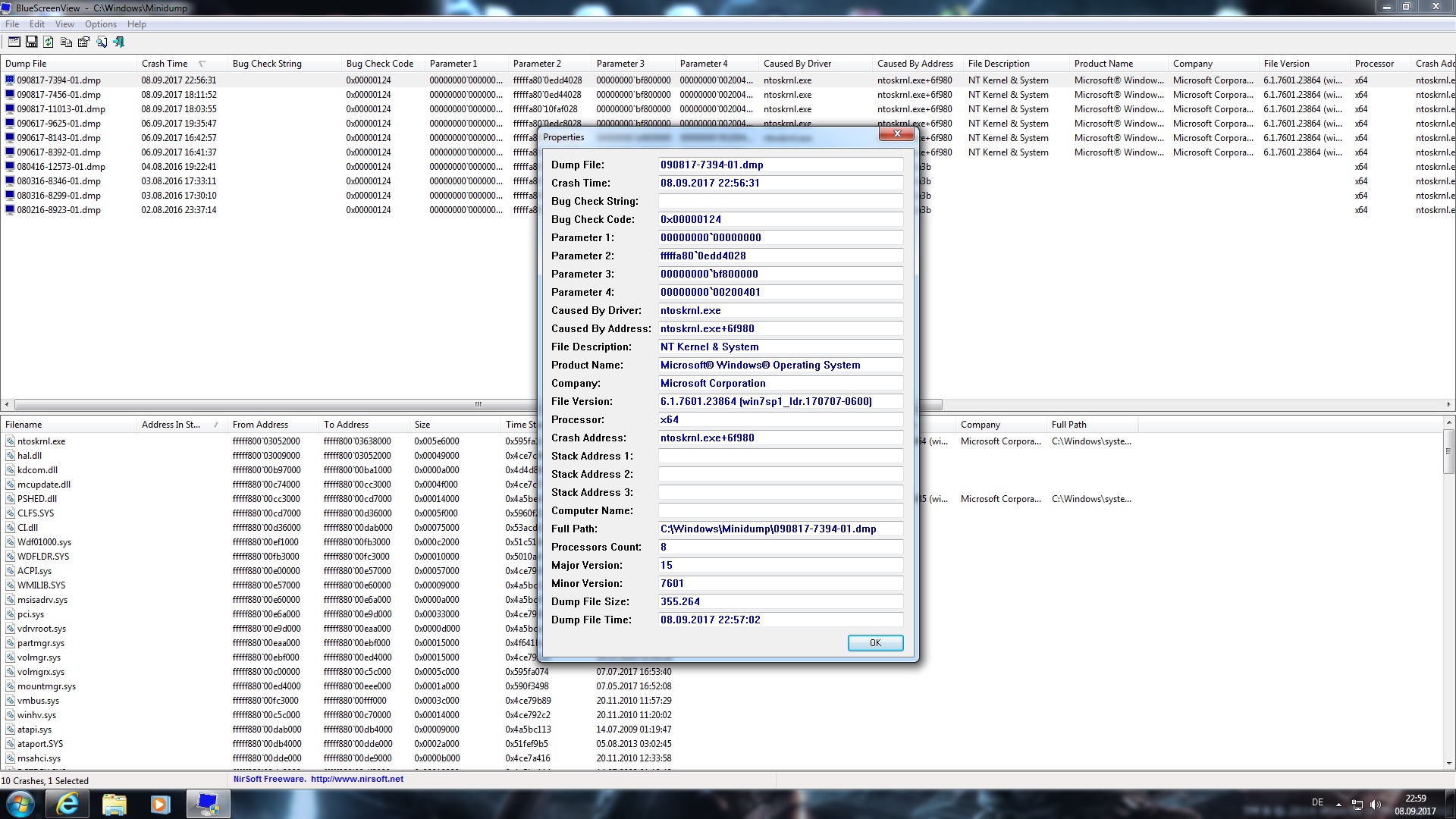The image size is (1456, 819).
Task: Click the BlueScreenView taskbar button
Action: [x=208, y=804]
